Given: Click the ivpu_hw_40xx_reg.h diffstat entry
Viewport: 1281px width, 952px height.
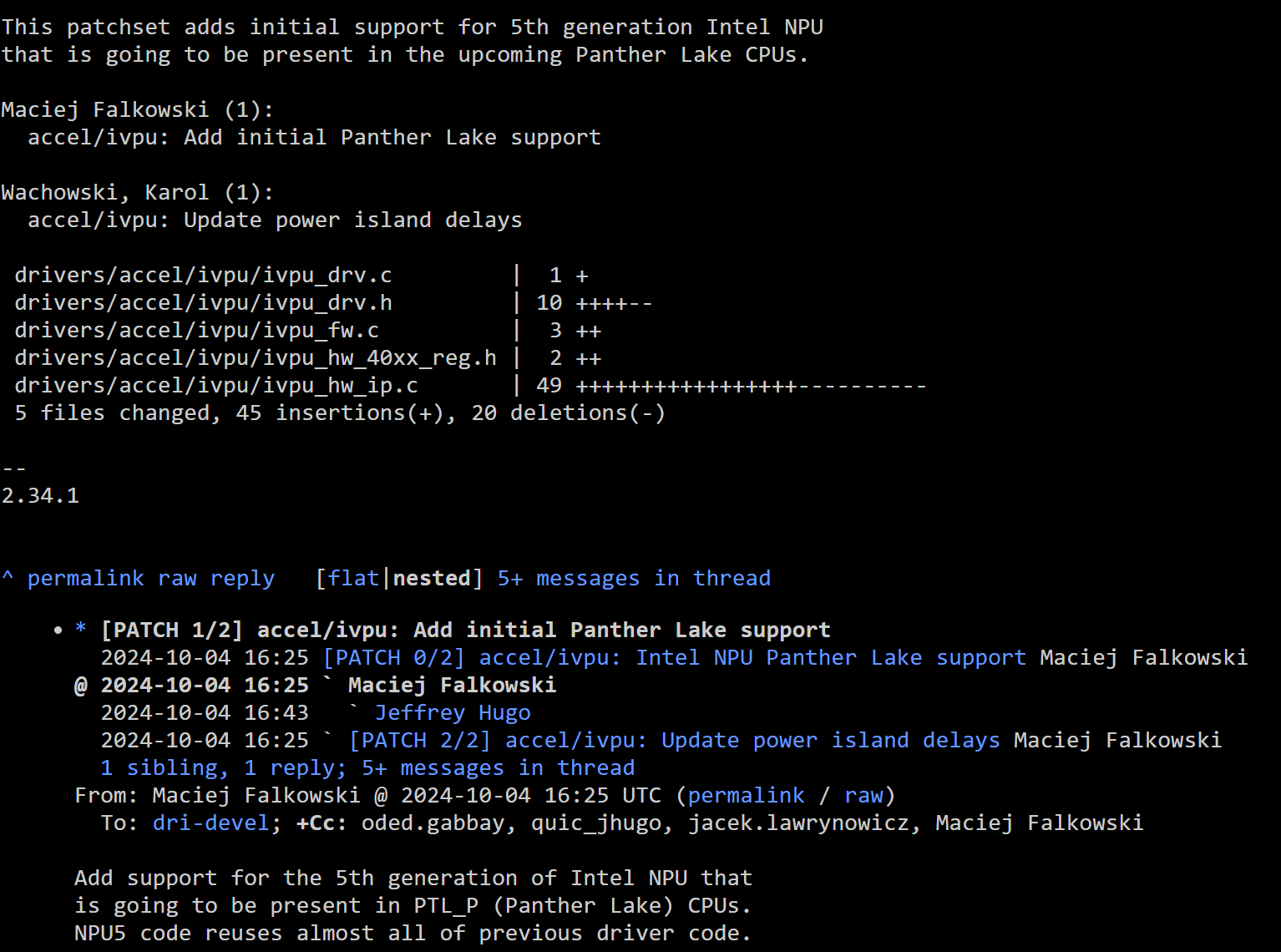Looking at the screenshot, I should tap(256, 357).
